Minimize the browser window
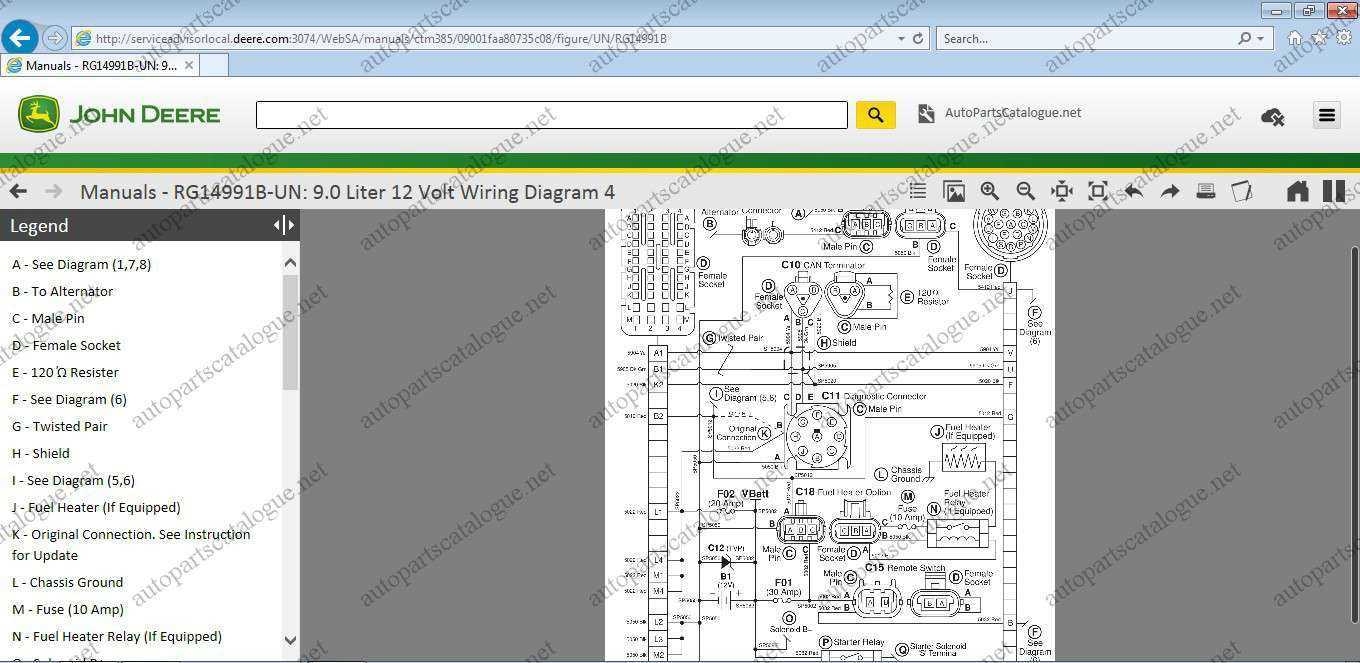The height and width of the screenshot is (663, 1360). (1276, 11)
